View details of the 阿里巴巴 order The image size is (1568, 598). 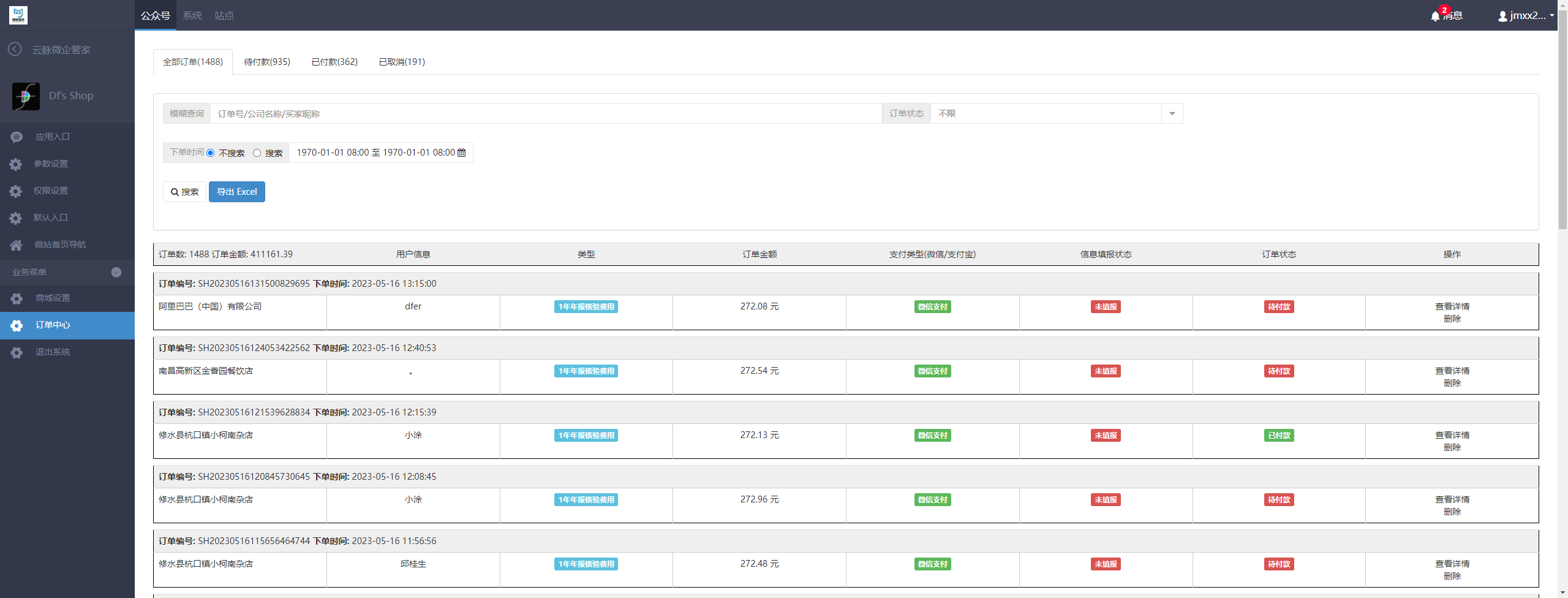(1452, 306)
